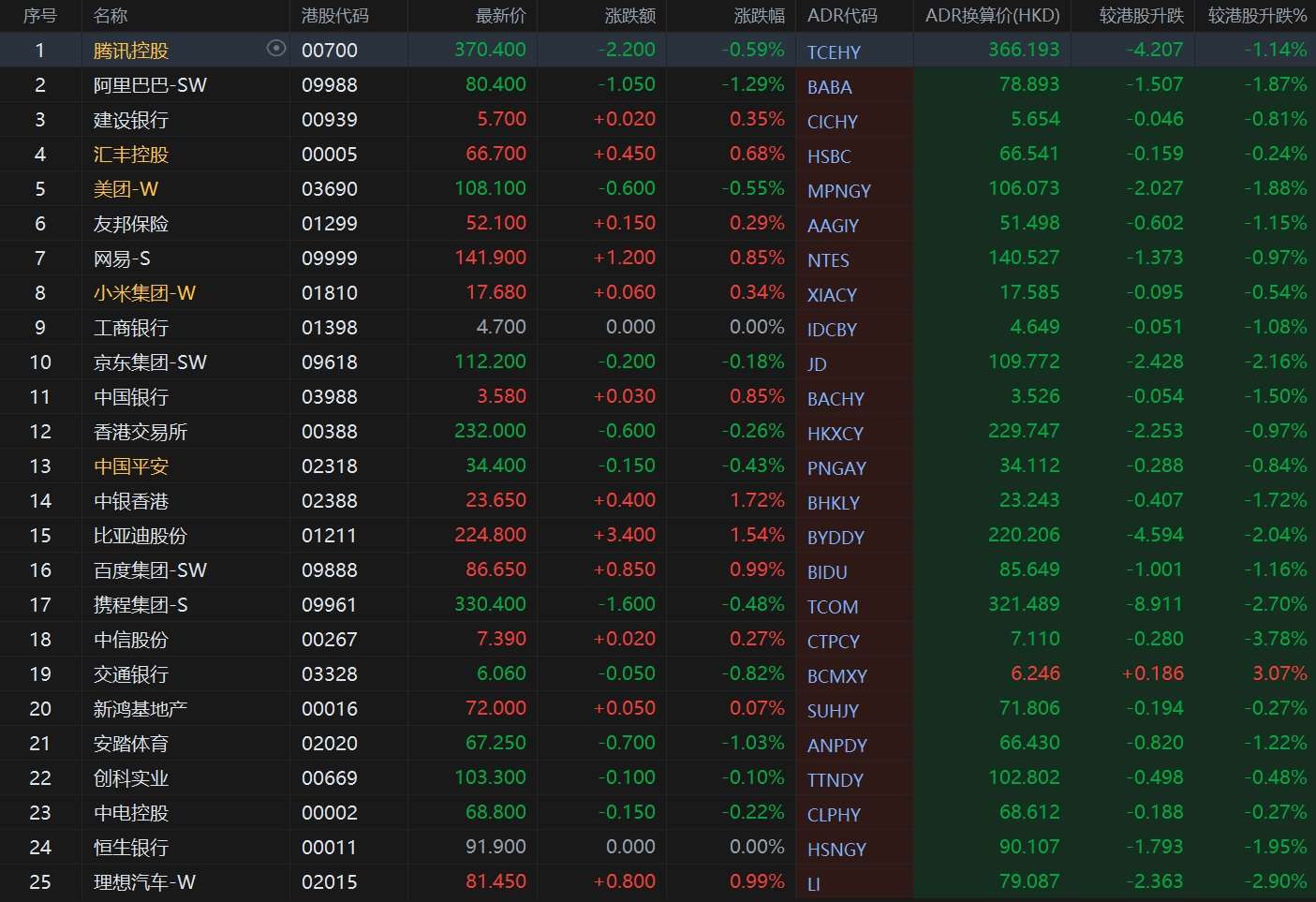Open ADR code TCEHY
The image size is (1316, 902).
click(x=834, y=52)
